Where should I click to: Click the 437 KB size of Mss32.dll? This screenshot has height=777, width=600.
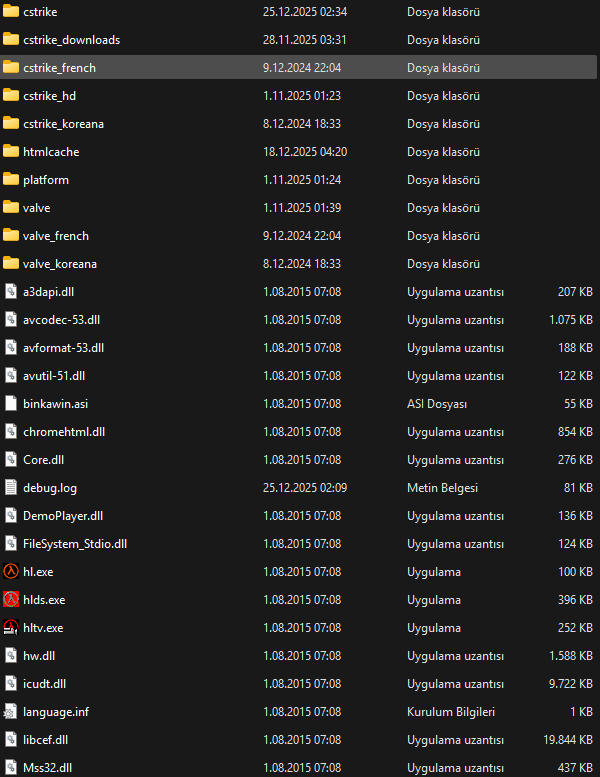pyautogui.click(x=575, y=768)
